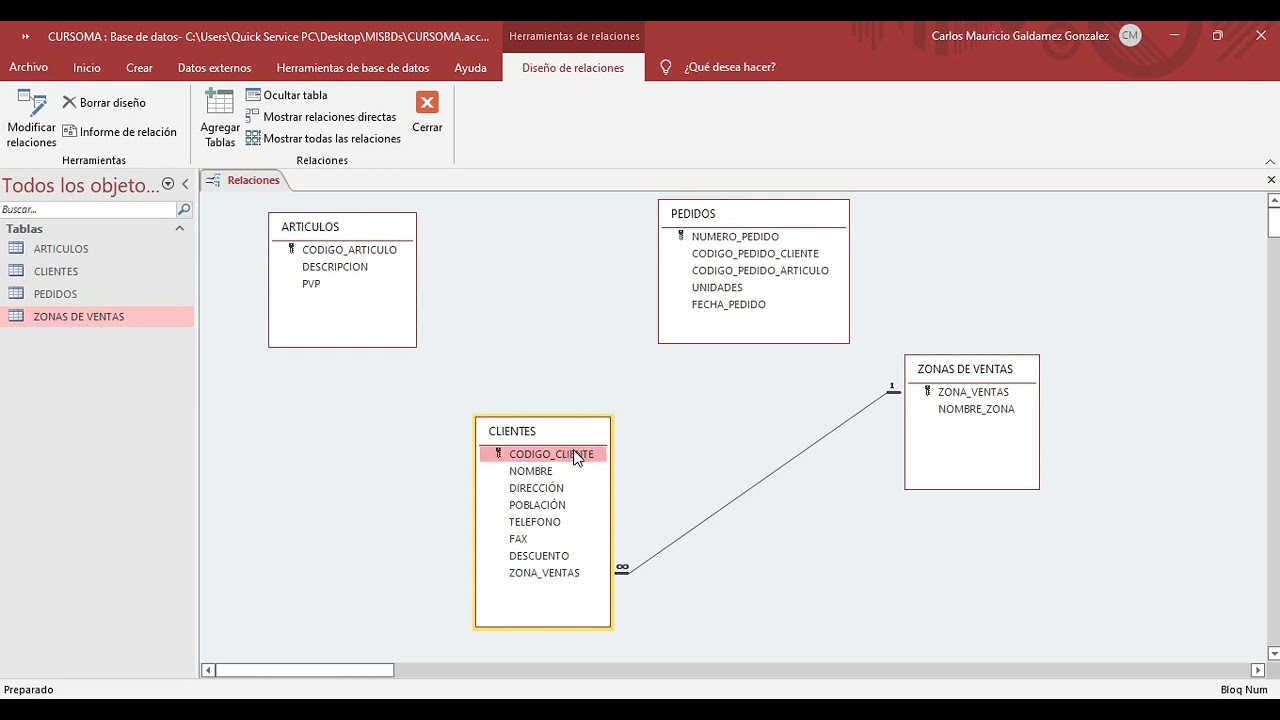Screen dimensions: 1280x720
Task: Click the CLIENTES table title bar
Action: [543, 431]
